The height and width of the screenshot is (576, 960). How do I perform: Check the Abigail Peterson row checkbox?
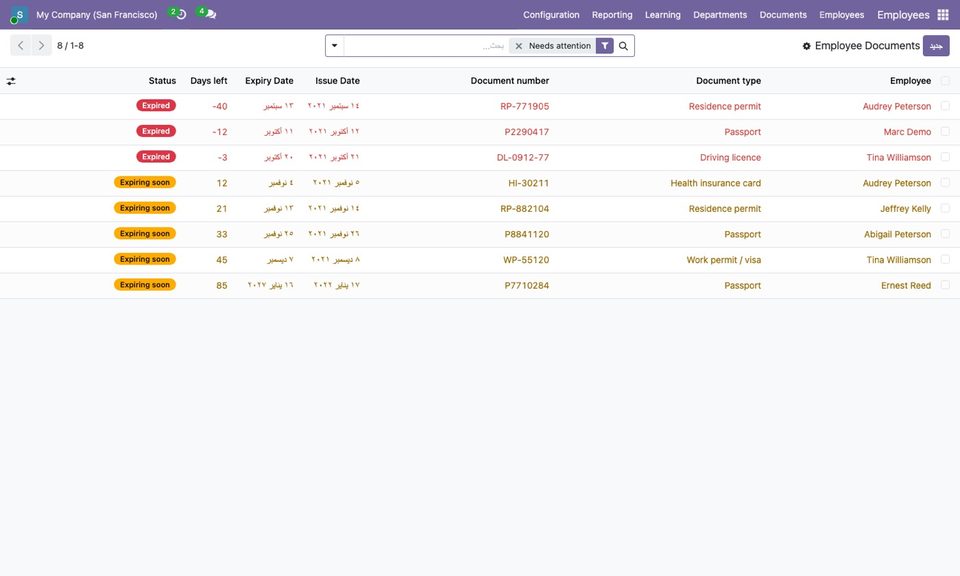click(x=945, y=234)
